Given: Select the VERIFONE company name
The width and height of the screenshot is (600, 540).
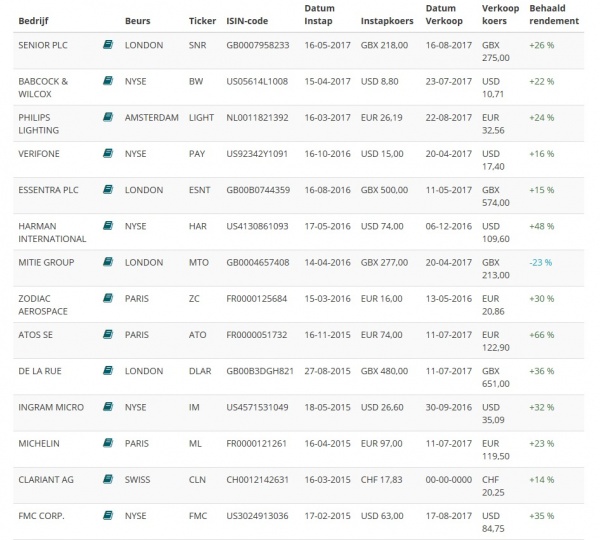Looking at the screenshot, I should click(x=39, y=154).
